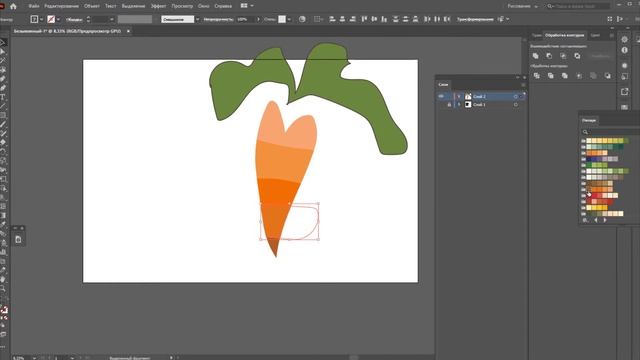Open the gear icon in right dock
The height and width of the screenshot is (360, 640).
tap(624, 40)
